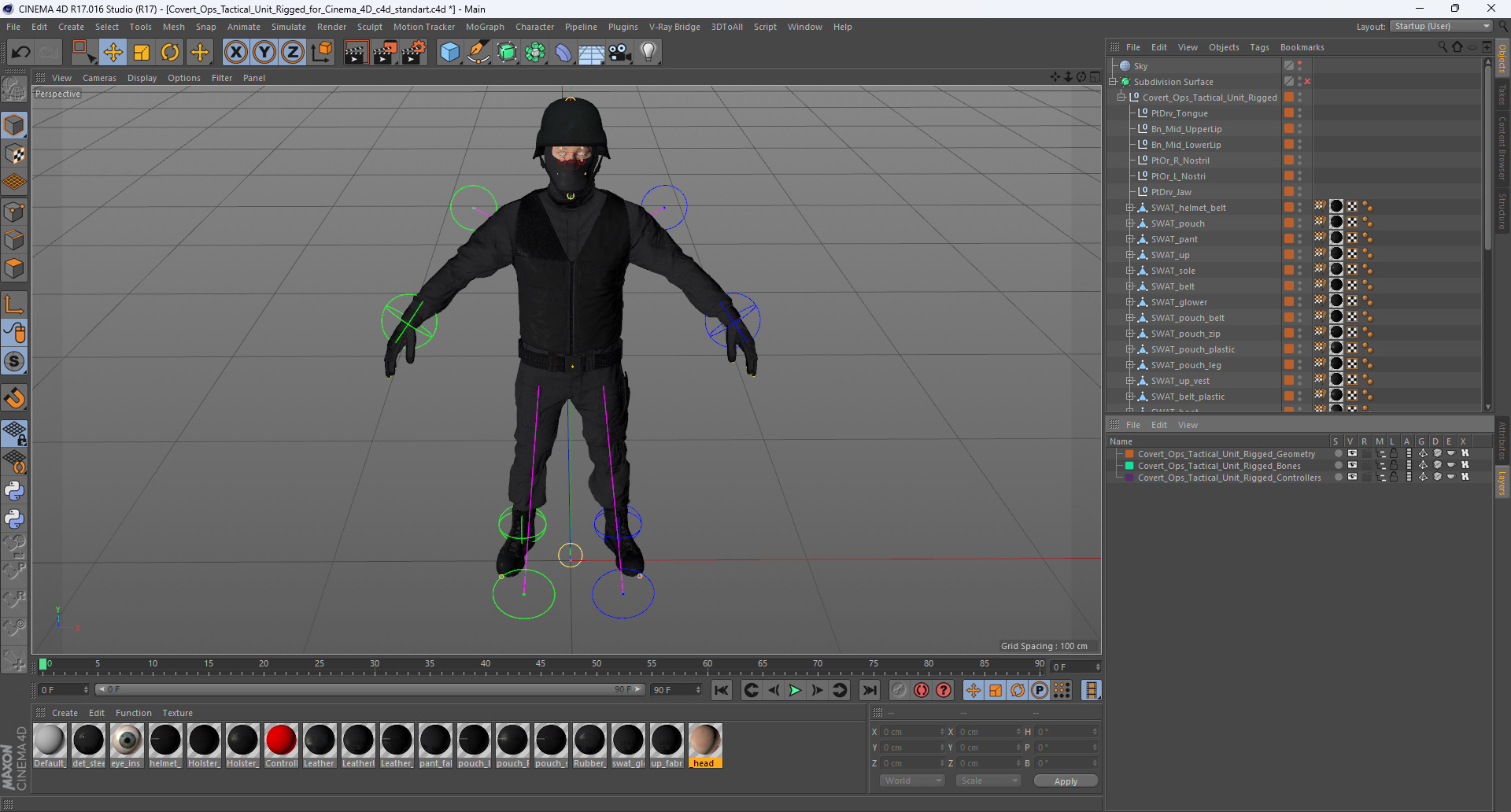Toggle Bones layer visibility eye
Screen dimensions: 1511x812
[1352, 466]
